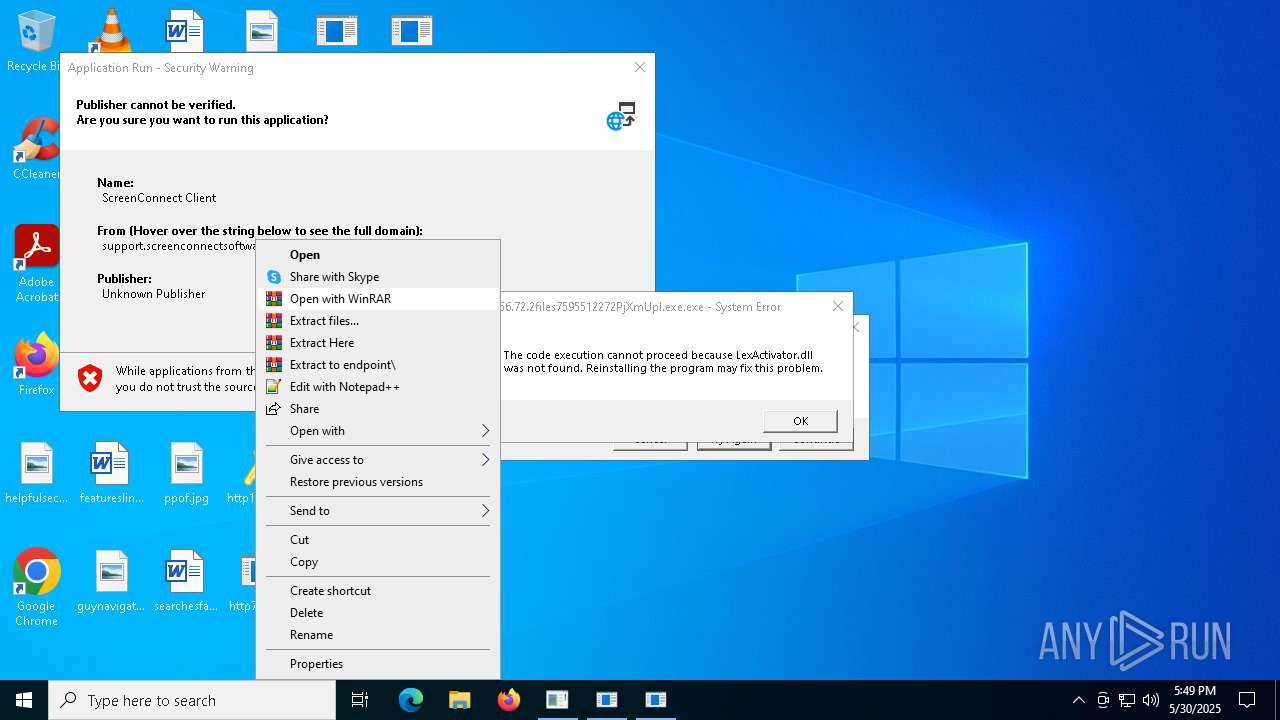Click taskbar clock showing 5:49 PM

[1195, 700]
